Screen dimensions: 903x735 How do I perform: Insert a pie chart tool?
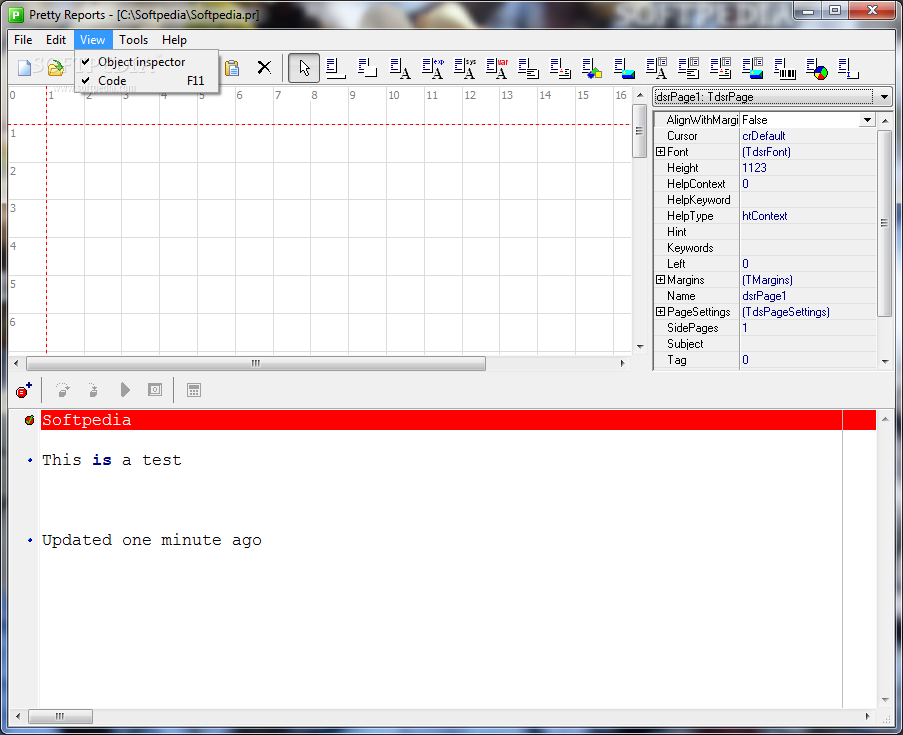click(817, 68)
